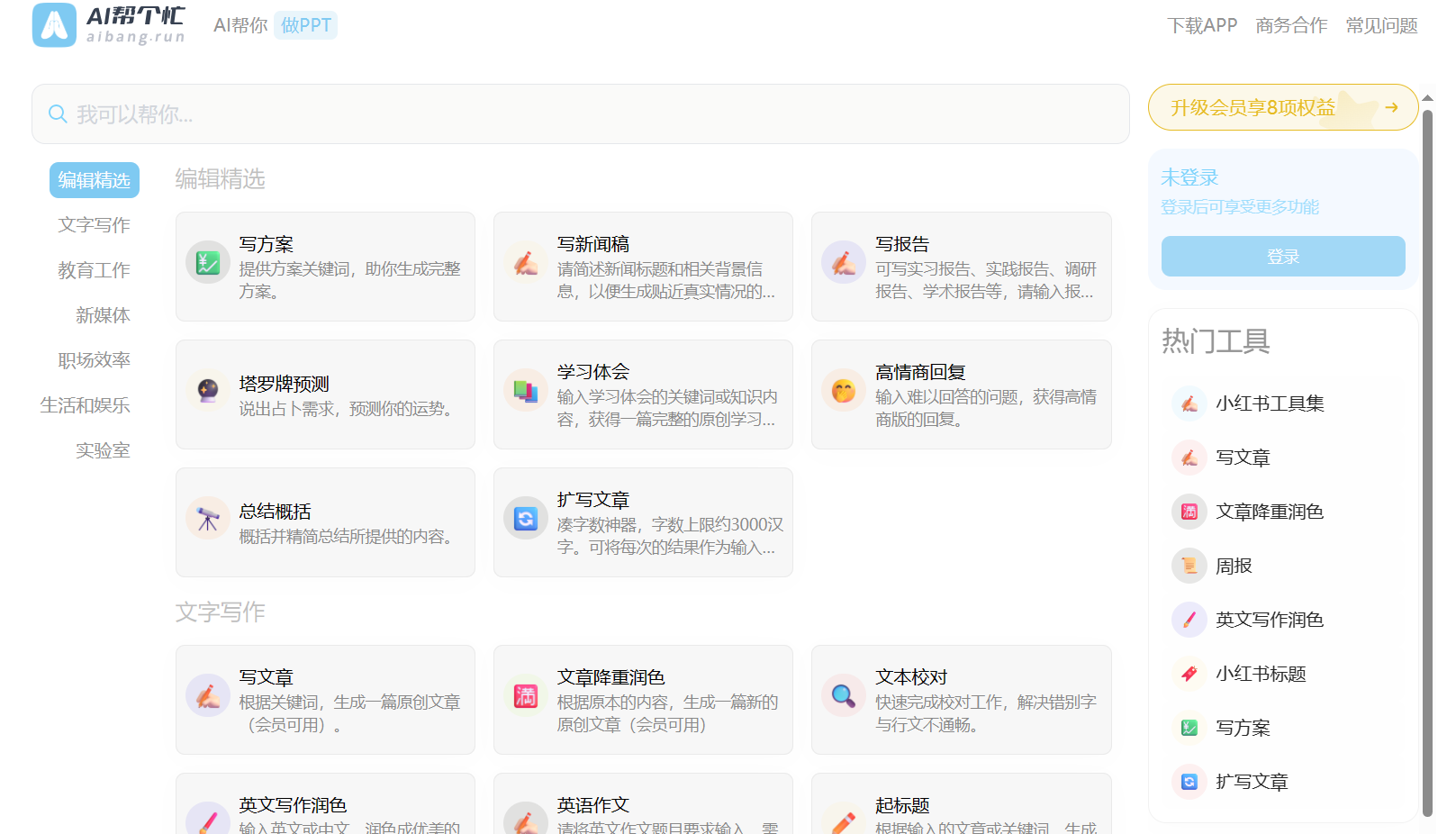Click the 写方案 green document icon
The height and width of the screenshot is (834, 1456).
[x=208, y=265]
